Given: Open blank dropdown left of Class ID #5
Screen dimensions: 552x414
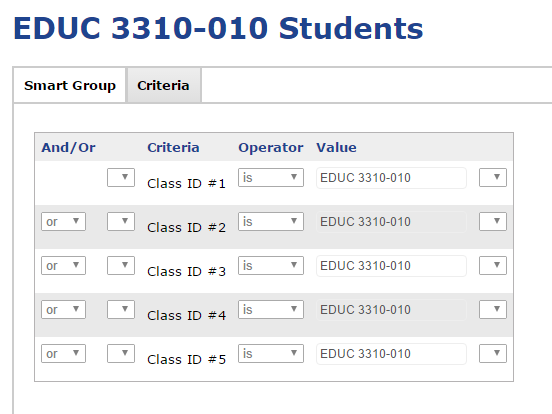Looking at the screenshot, I should pos(121,353).
